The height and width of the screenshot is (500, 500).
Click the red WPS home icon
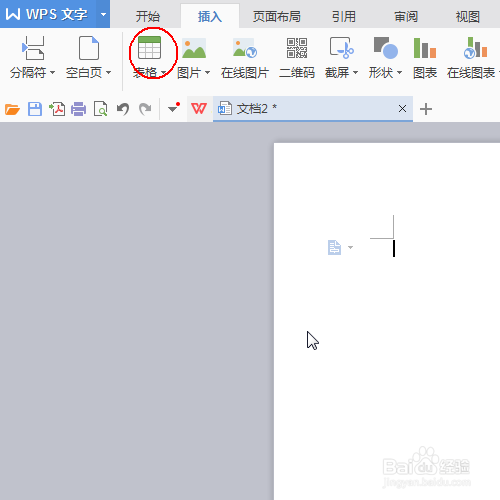pyautogui.click(x=199, y=109)
